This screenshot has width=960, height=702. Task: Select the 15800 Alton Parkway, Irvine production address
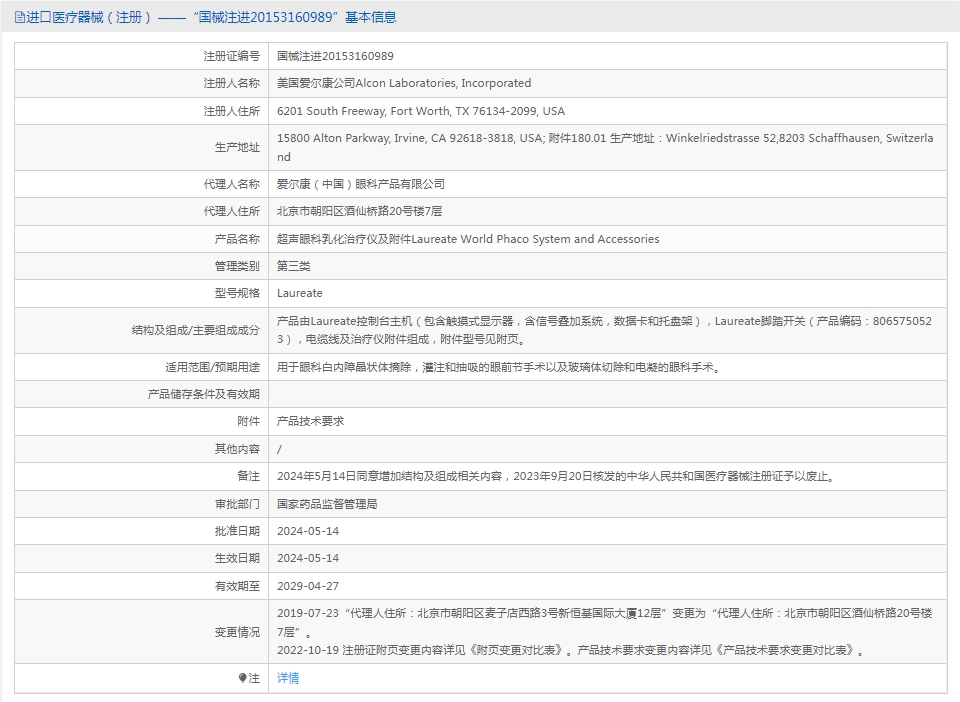coord(605,147)
